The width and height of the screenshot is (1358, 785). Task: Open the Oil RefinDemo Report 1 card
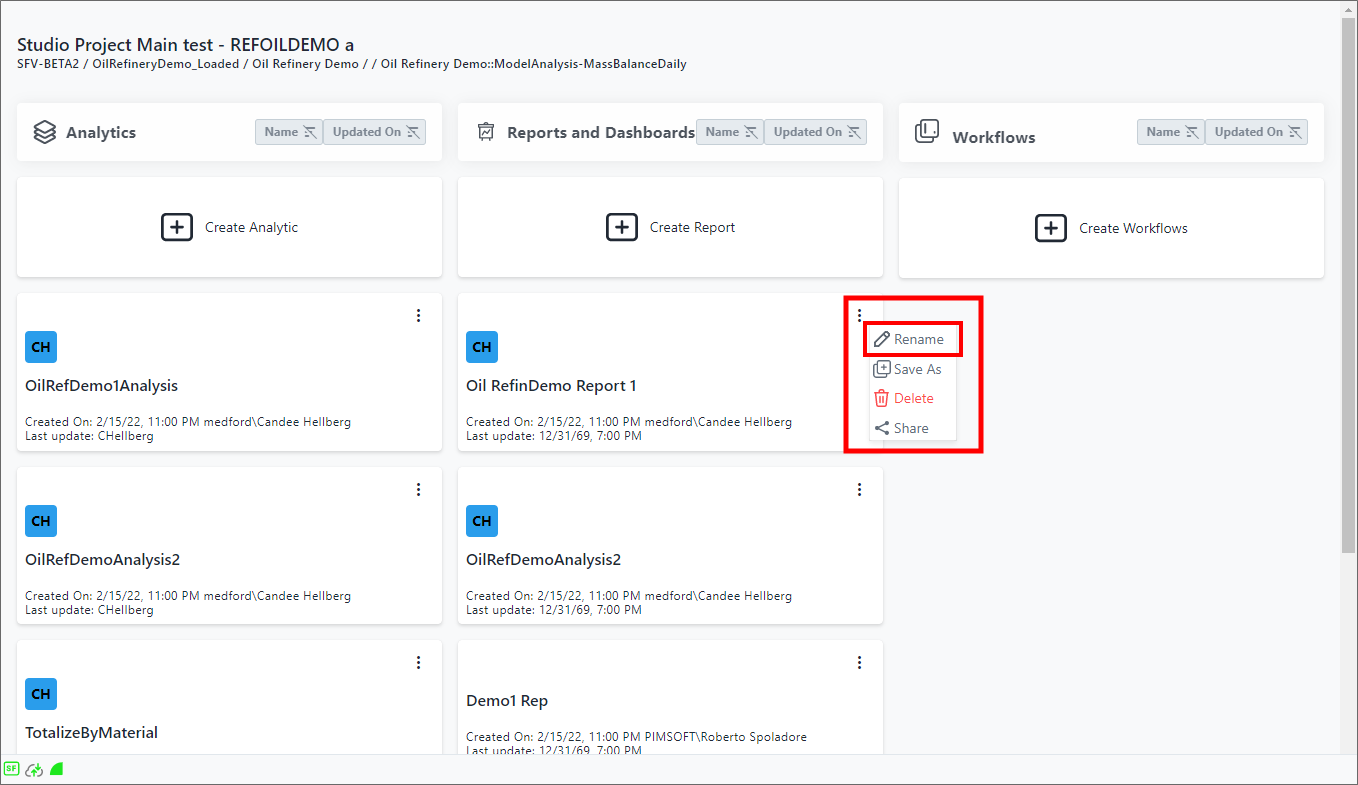click(x=551, y=386)
